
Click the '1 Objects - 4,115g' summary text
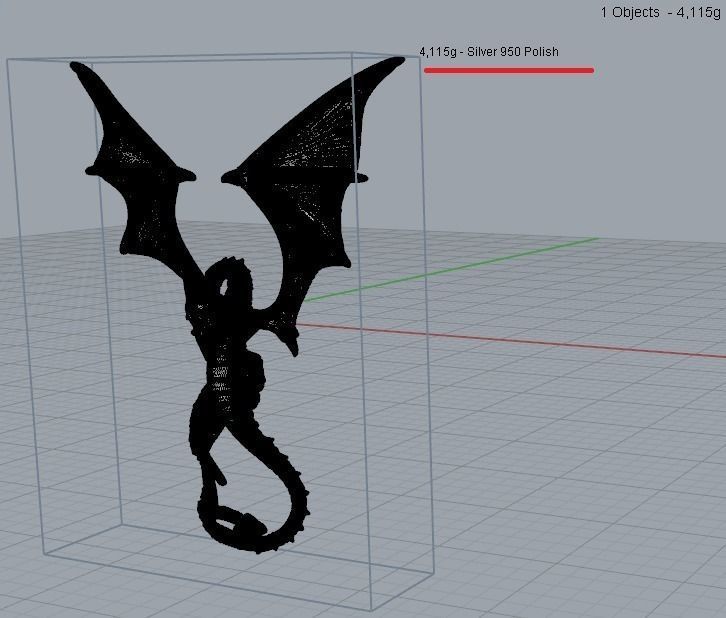[660, 12]
